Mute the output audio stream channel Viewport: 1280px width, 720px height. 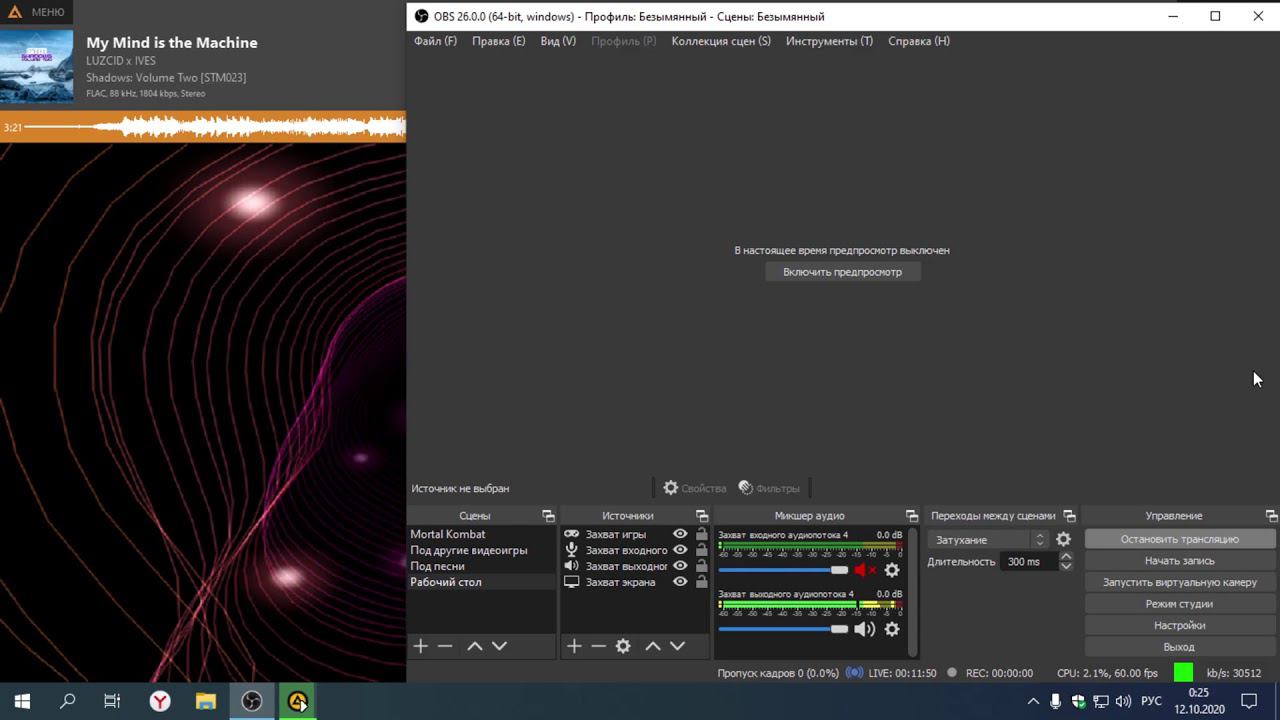(x=865, y=629)
